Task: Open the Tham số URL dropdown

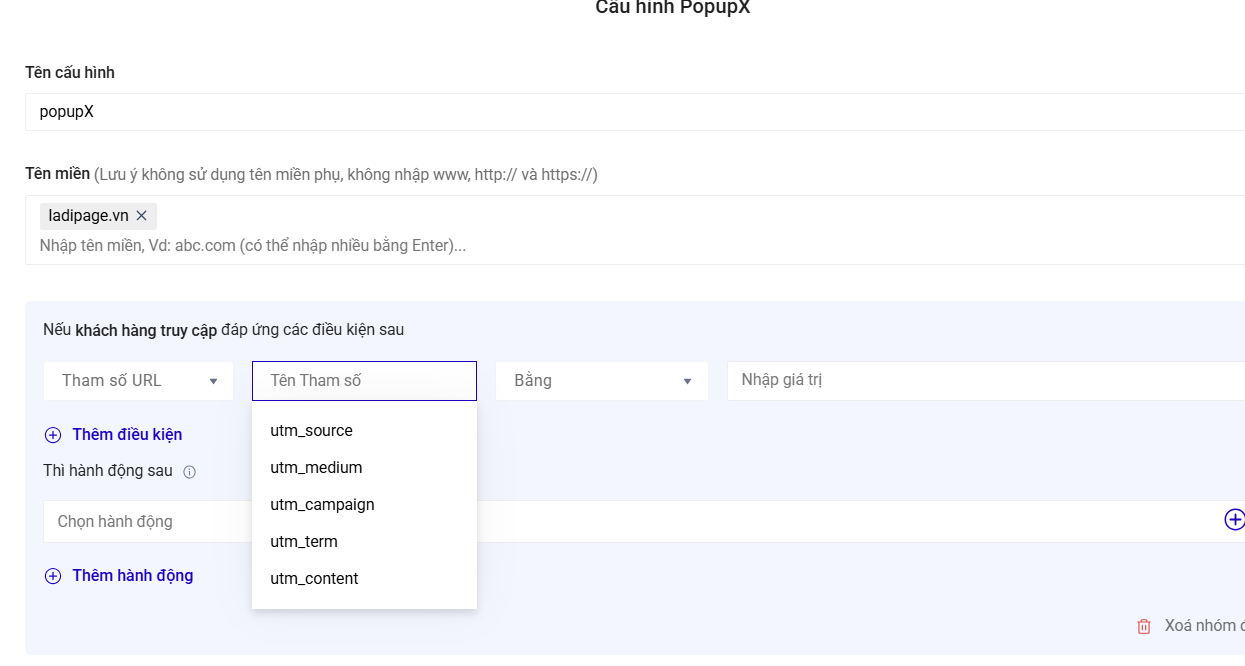Action: pos(138,381)
